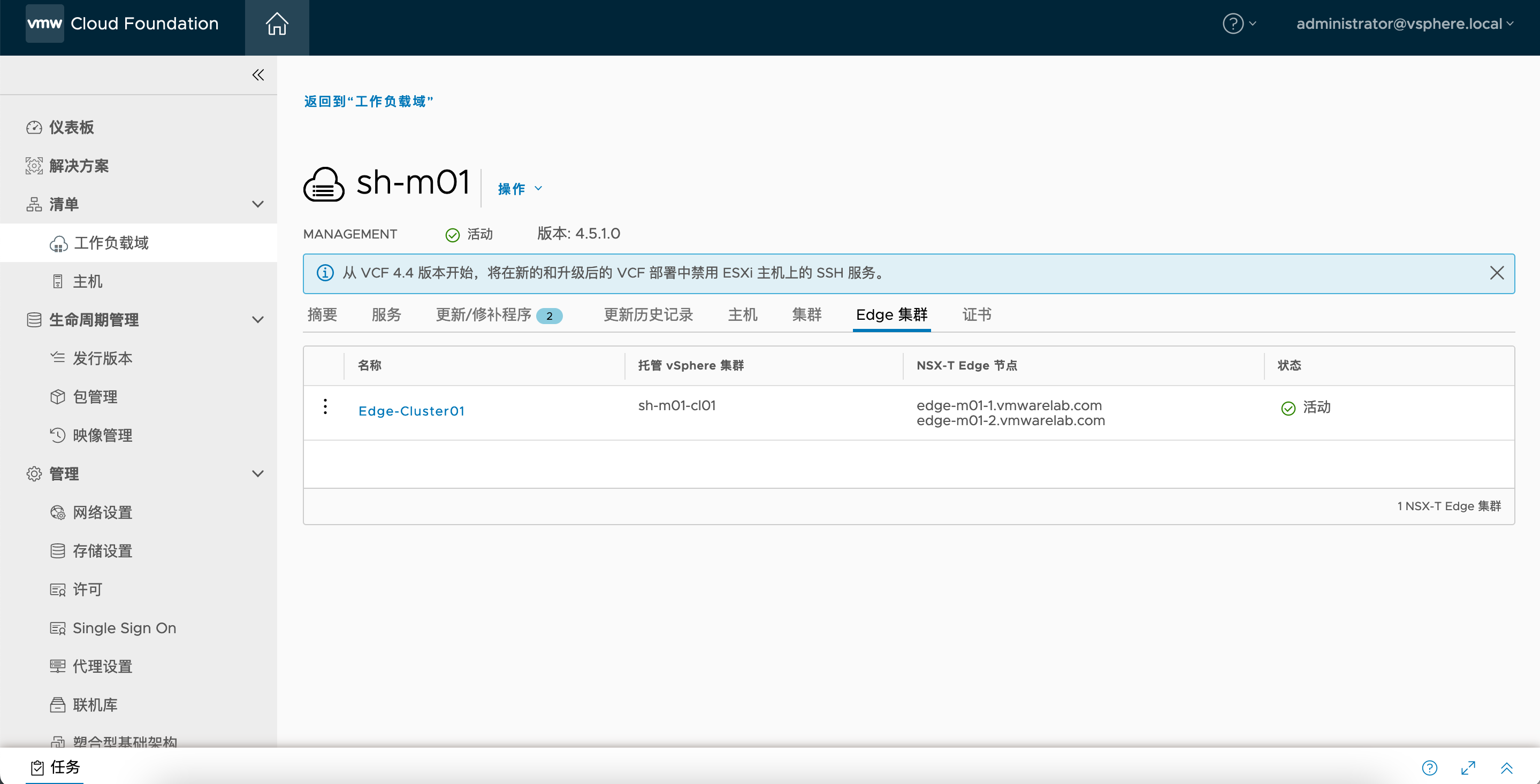Click 返回到“工作负载域” link
Viewport: 1540px width, 784px height.
tap(368, 102)
